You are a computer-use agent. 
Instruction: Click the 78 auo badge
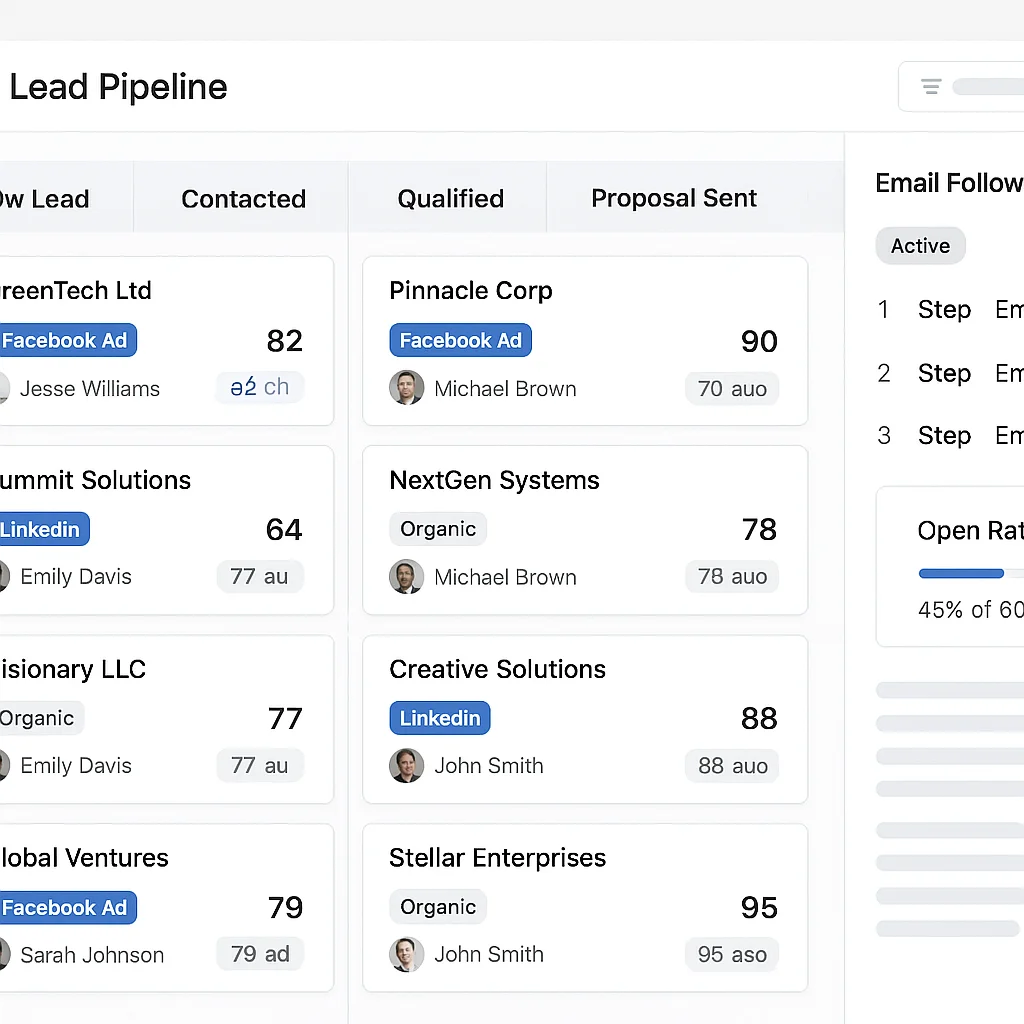coord(731,577)
